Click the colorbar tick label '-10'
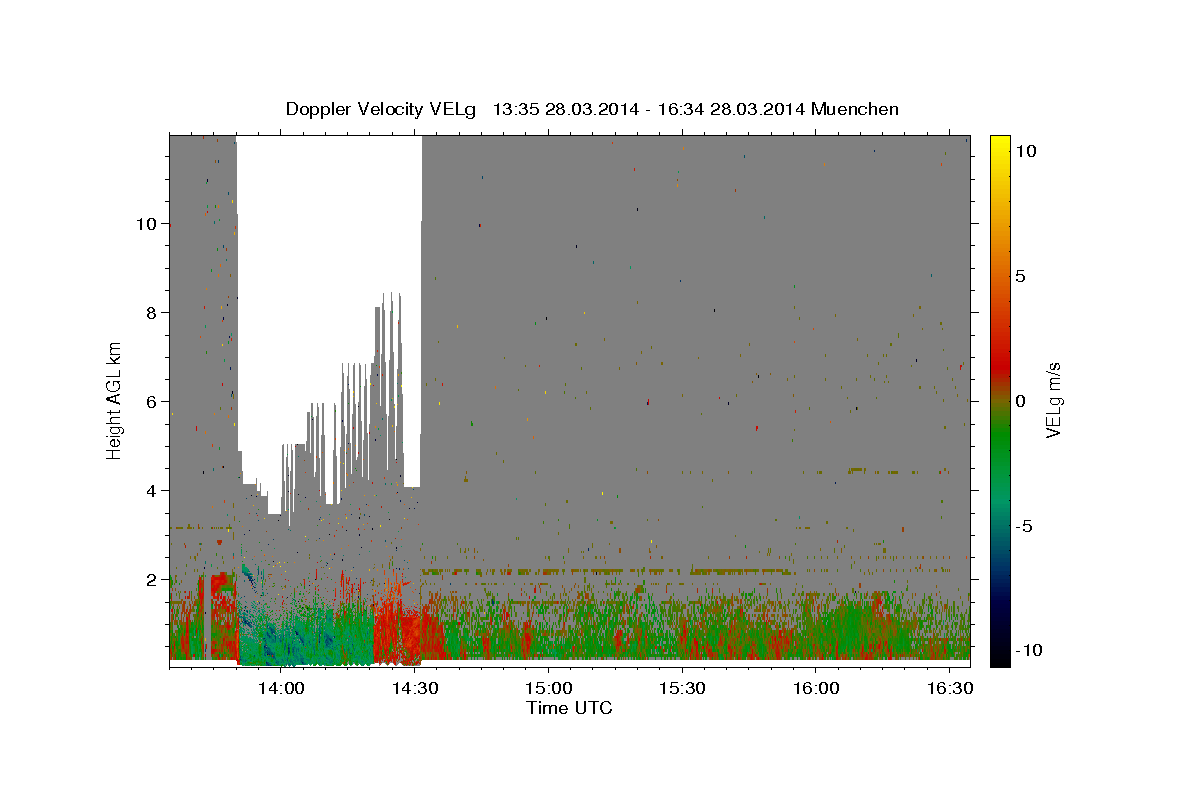Image resolution: width=1200 pixels, height=800 pixels. click(1027, 650)
